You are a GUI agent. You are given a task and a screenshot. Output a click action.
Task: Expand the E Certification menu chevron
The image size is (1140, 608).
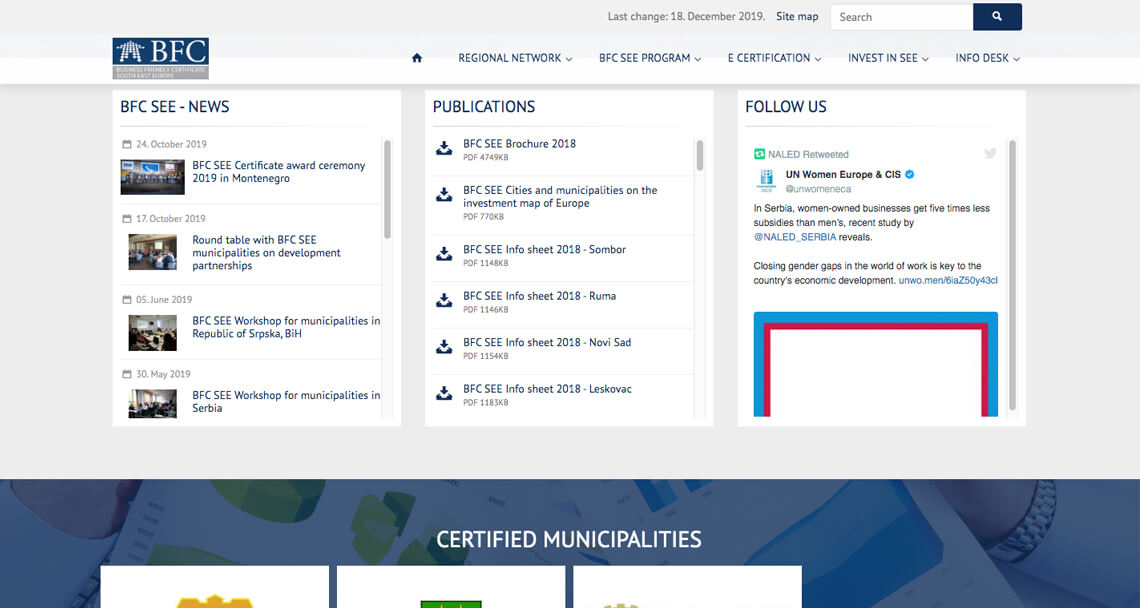(x=818, y=59)
